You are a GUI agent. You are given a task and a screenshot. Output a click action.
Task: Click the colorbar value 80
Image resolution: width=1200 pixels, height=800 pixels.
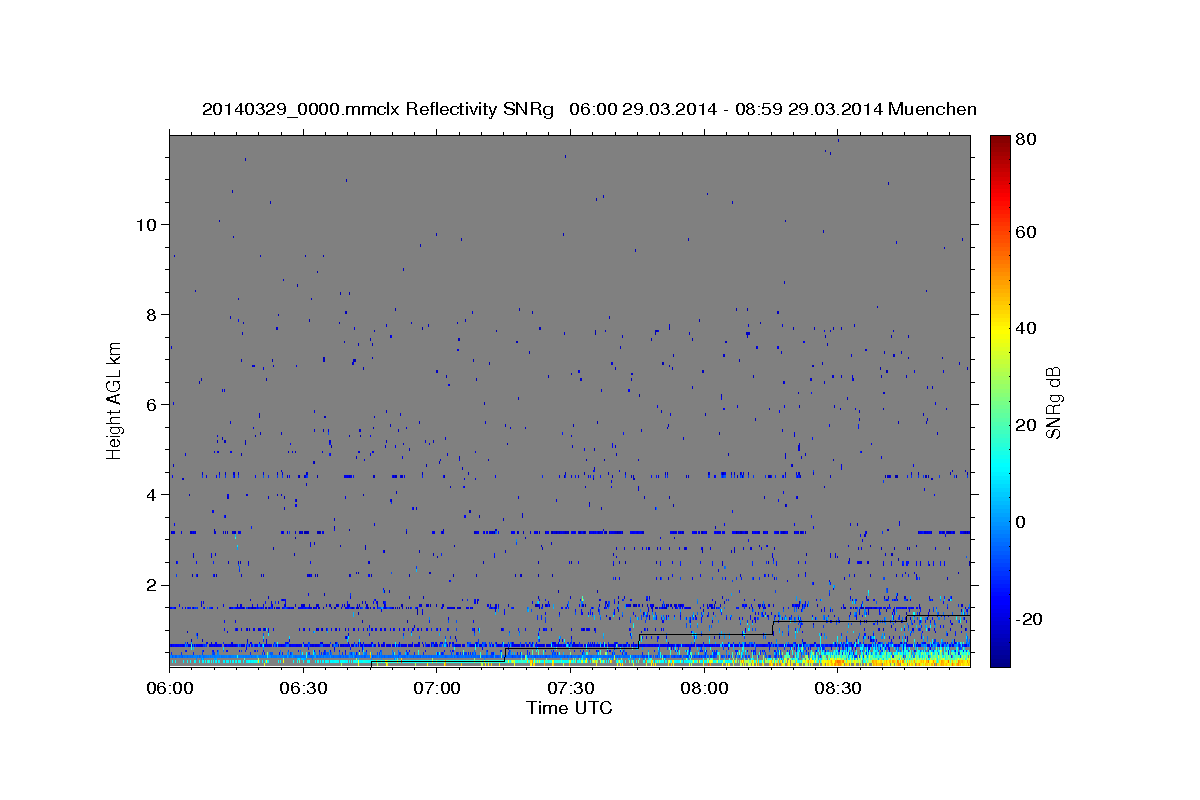(x=1024, y=139)
